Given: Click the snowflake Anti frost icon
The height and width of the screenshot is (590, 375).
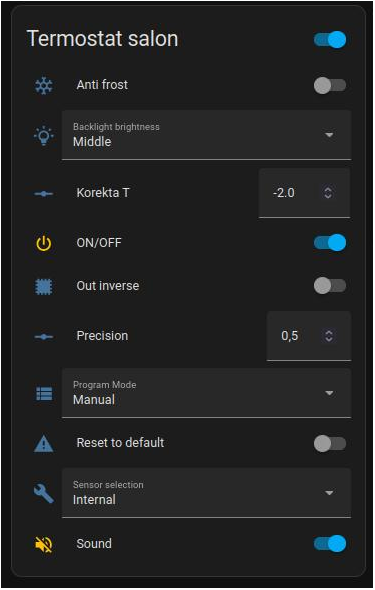Looking at the screenshot, I should point(44,85).
